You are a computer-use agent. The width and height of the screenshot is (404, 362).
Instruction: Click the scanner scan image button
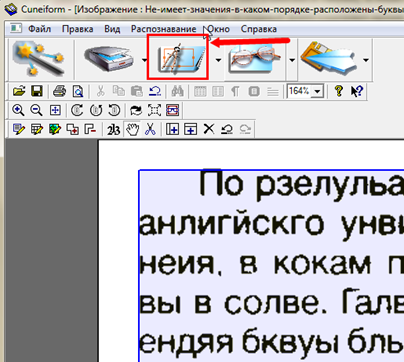click(x=109, y=59)
